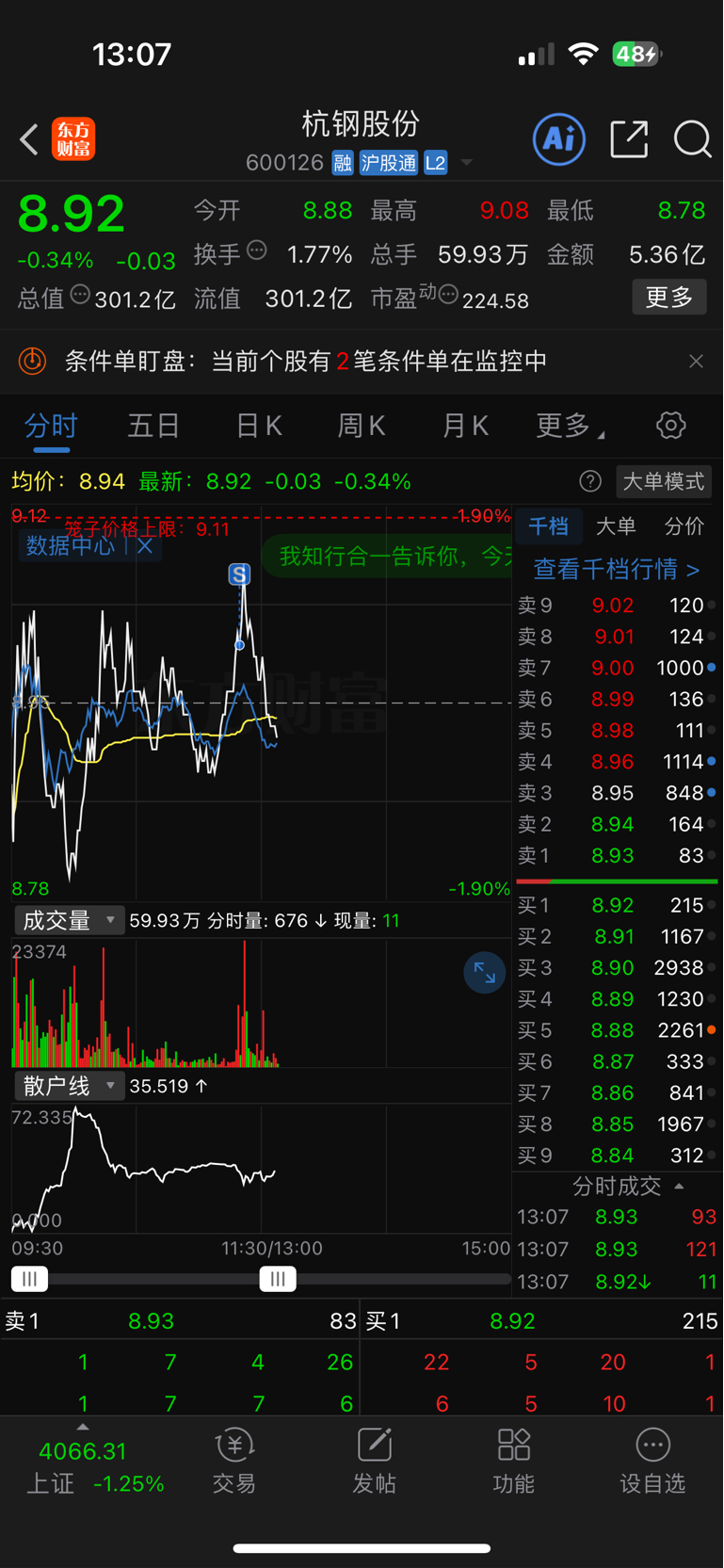Tap the Wi-Fi icon in status bar
Viewport: 724px width, 1568px height.
click(584, 54)
